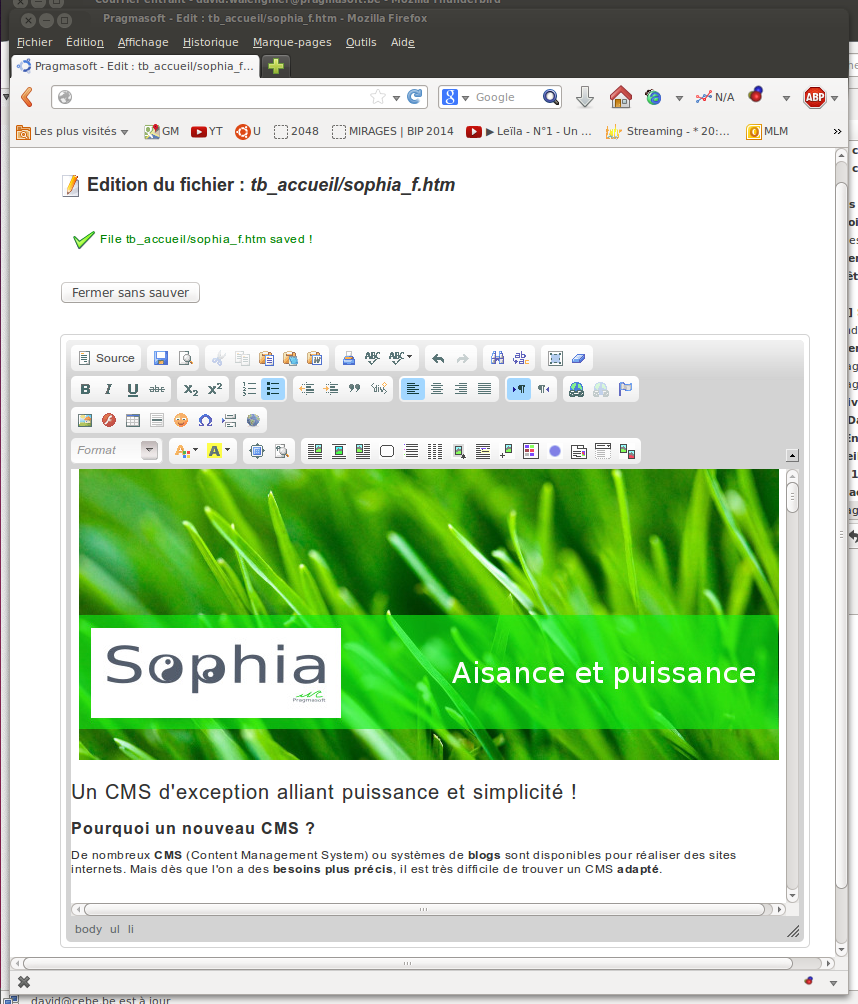
Task: Maximize the editor area
Action: coord(257,451)
